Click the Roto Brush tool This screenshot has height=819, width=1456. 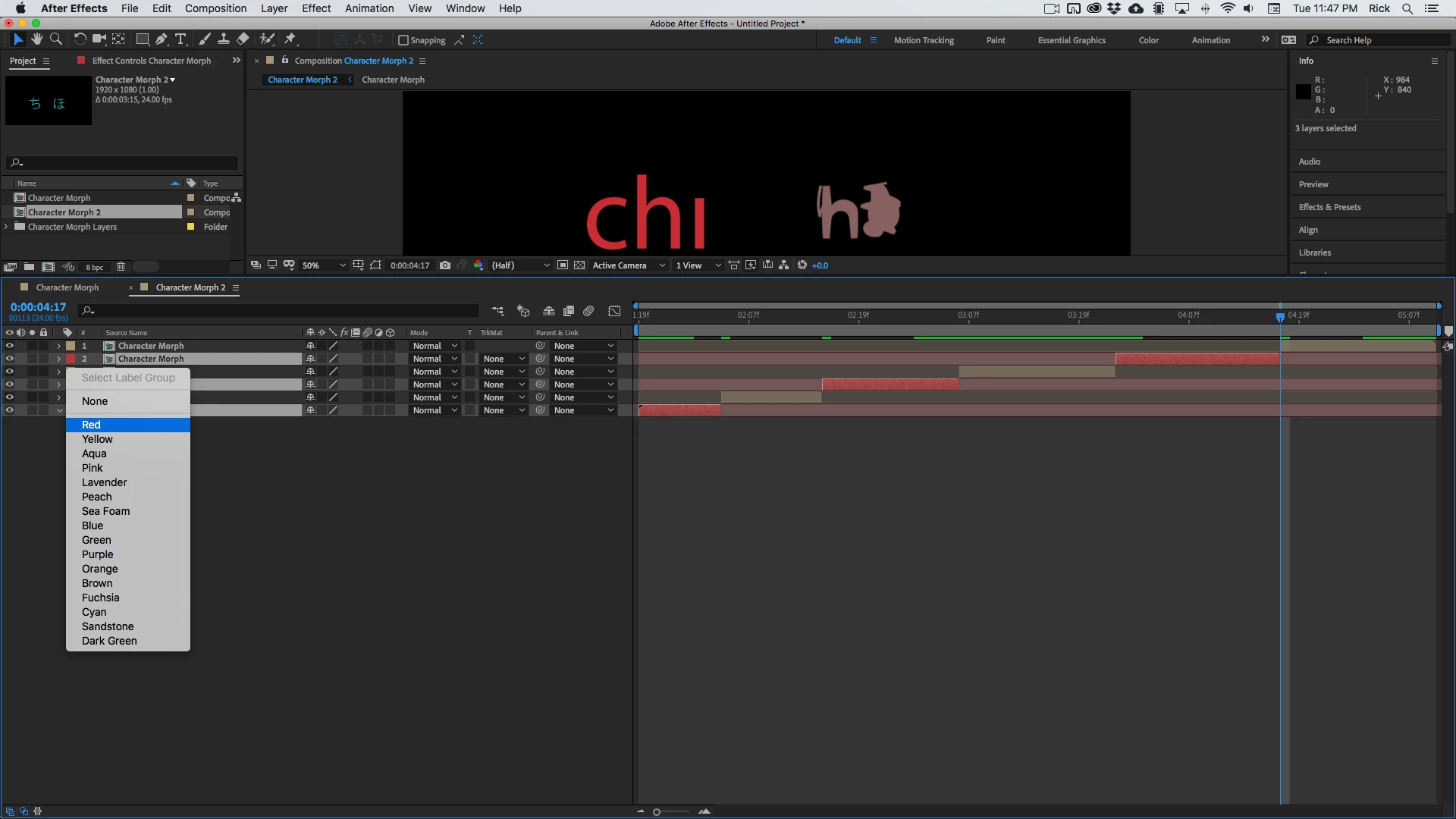coord(266,39)
